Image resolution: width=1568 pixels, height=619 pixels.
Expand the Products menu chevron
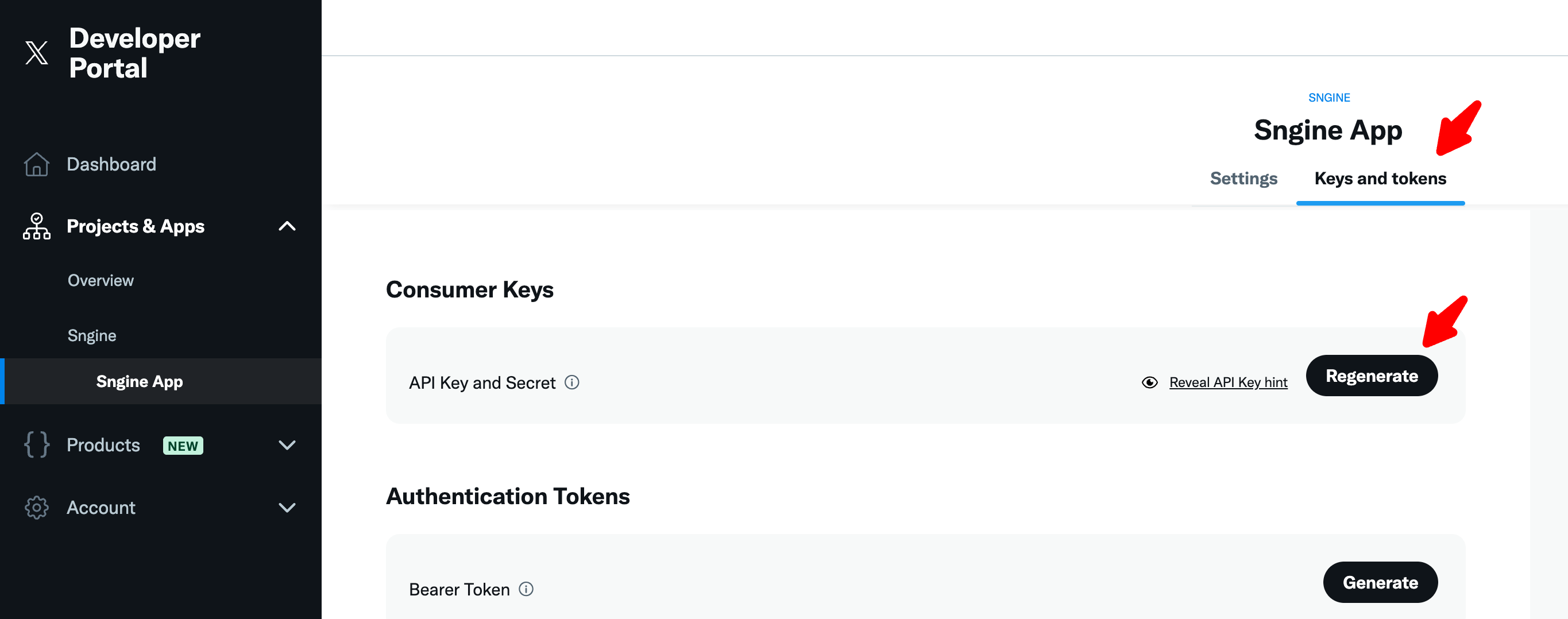(287, 445)
